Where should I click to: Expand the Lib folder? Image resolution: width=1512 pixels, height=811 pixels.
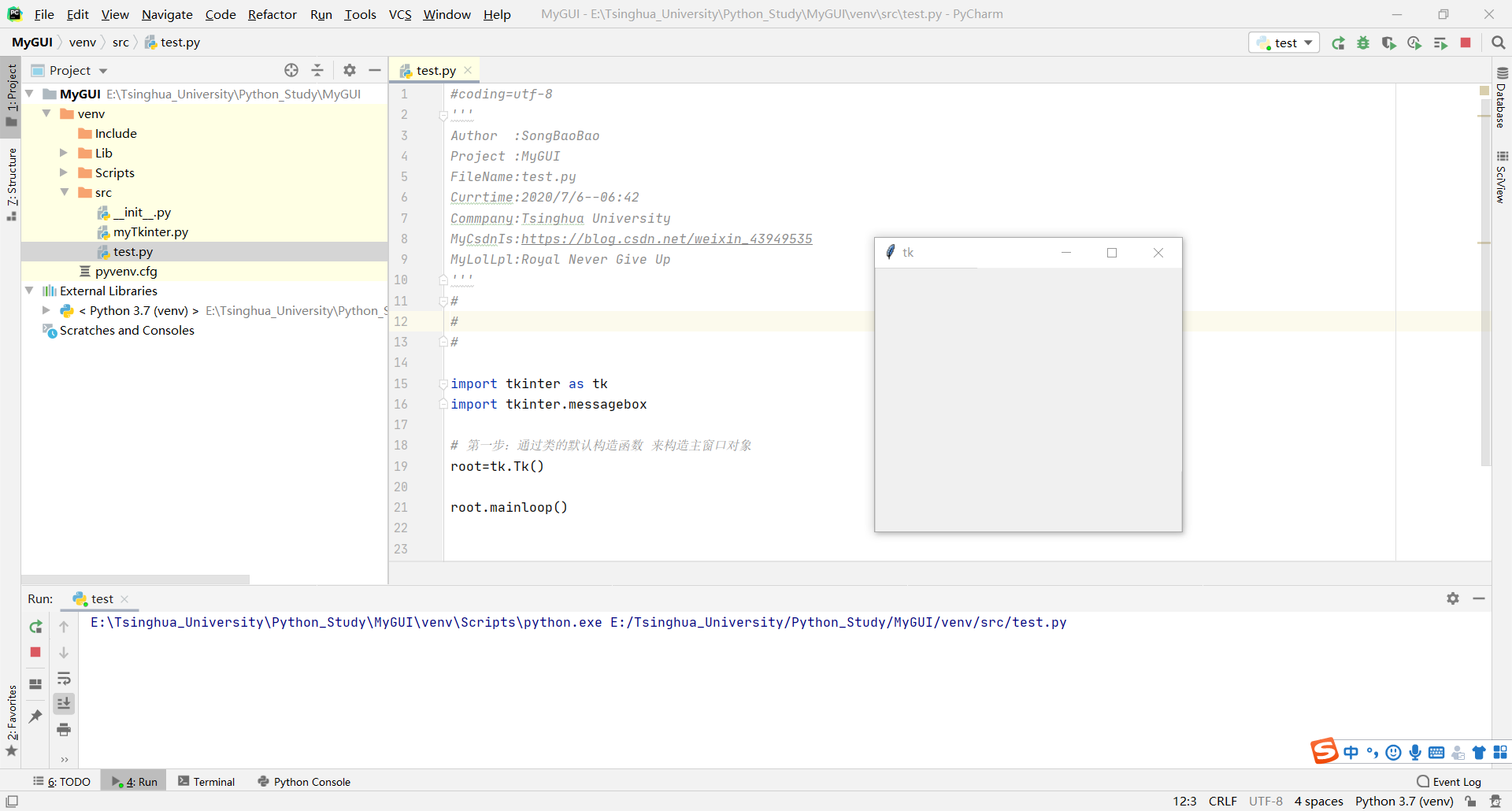tap(63, 153)
